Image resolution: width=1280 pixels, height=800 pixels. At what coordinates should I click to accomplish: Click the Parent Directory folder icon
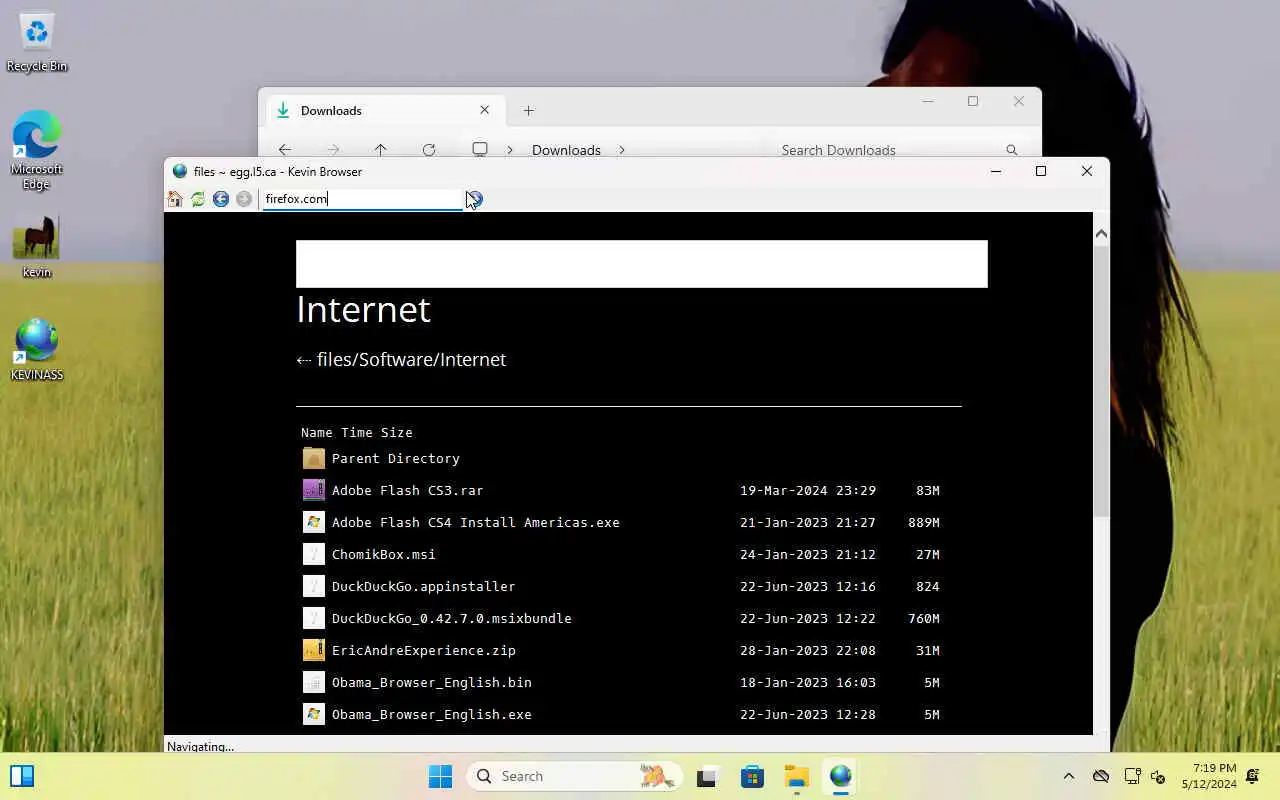click(314, 458)
